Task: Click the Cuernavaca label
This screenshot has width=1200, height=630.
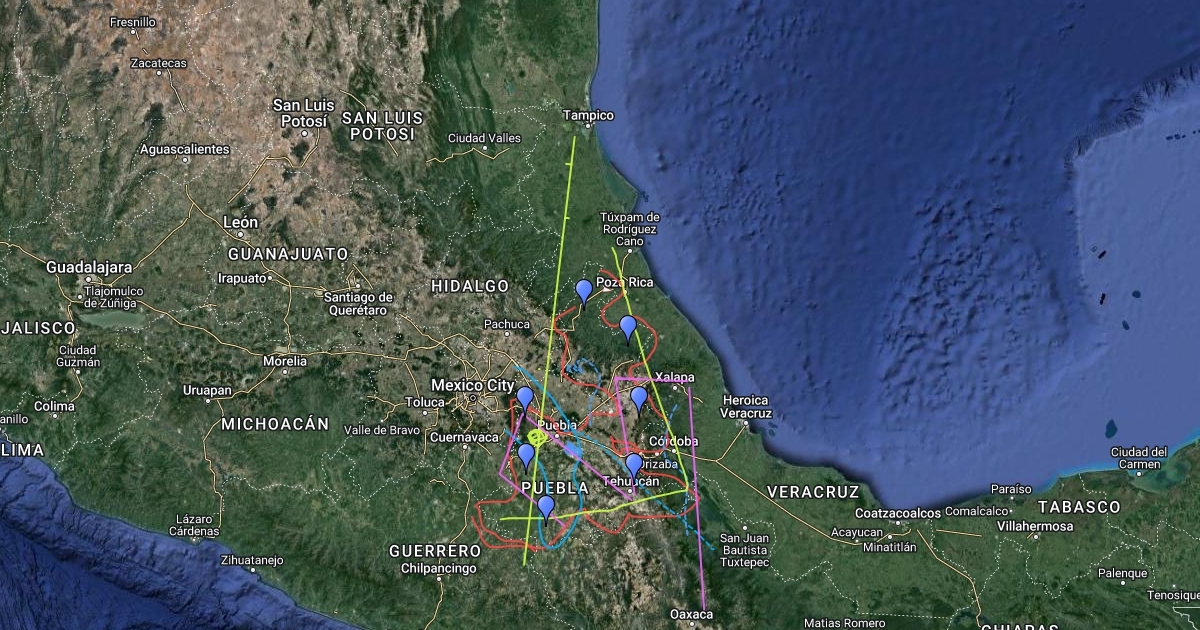Action: pos(463,437)
